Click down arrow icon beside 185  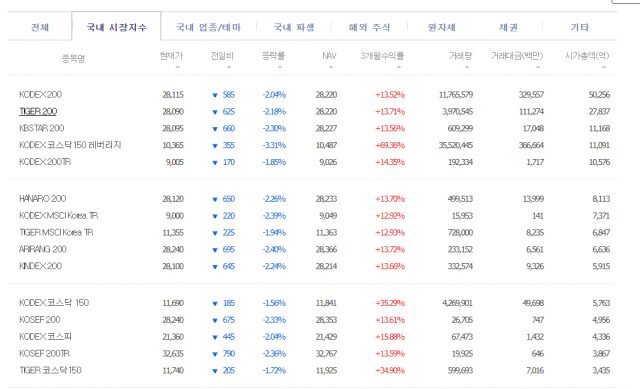click(x=215, y=303)
